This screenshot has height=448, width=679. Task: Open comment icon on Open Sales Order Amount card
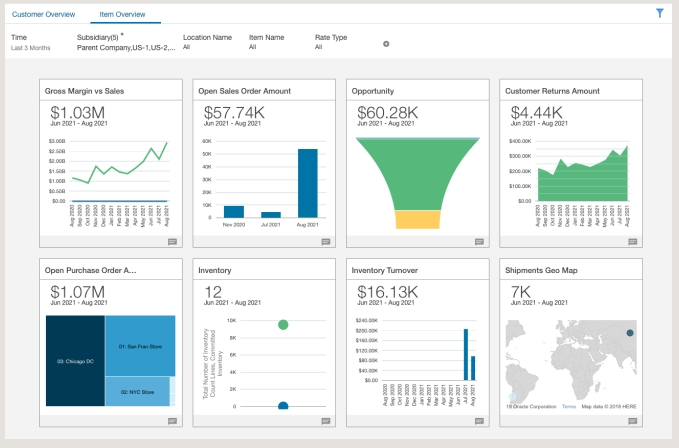coord(326,242)
